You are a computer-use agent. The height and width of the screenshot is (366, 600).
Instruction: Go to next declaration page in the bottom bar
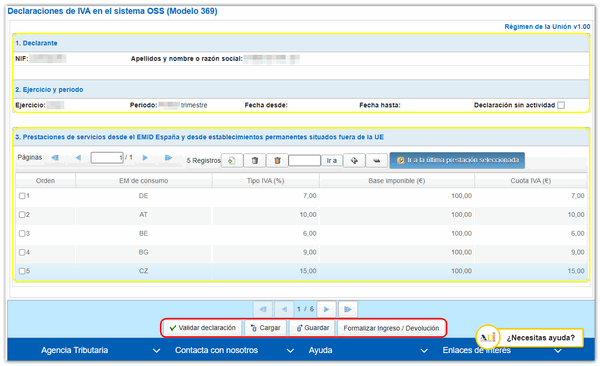326,309
